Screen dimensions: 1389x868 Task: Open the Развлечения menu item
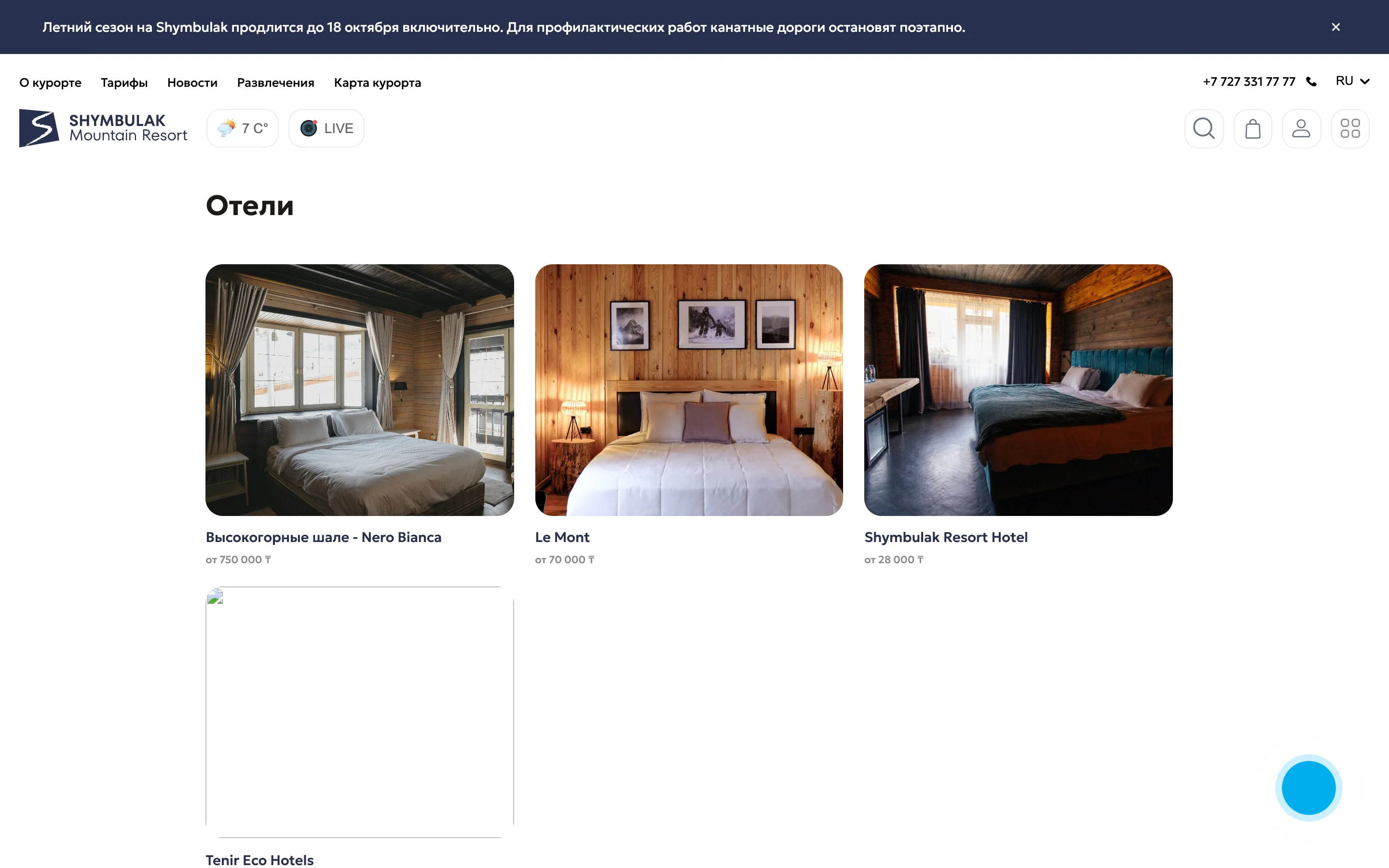click(275, 82)
